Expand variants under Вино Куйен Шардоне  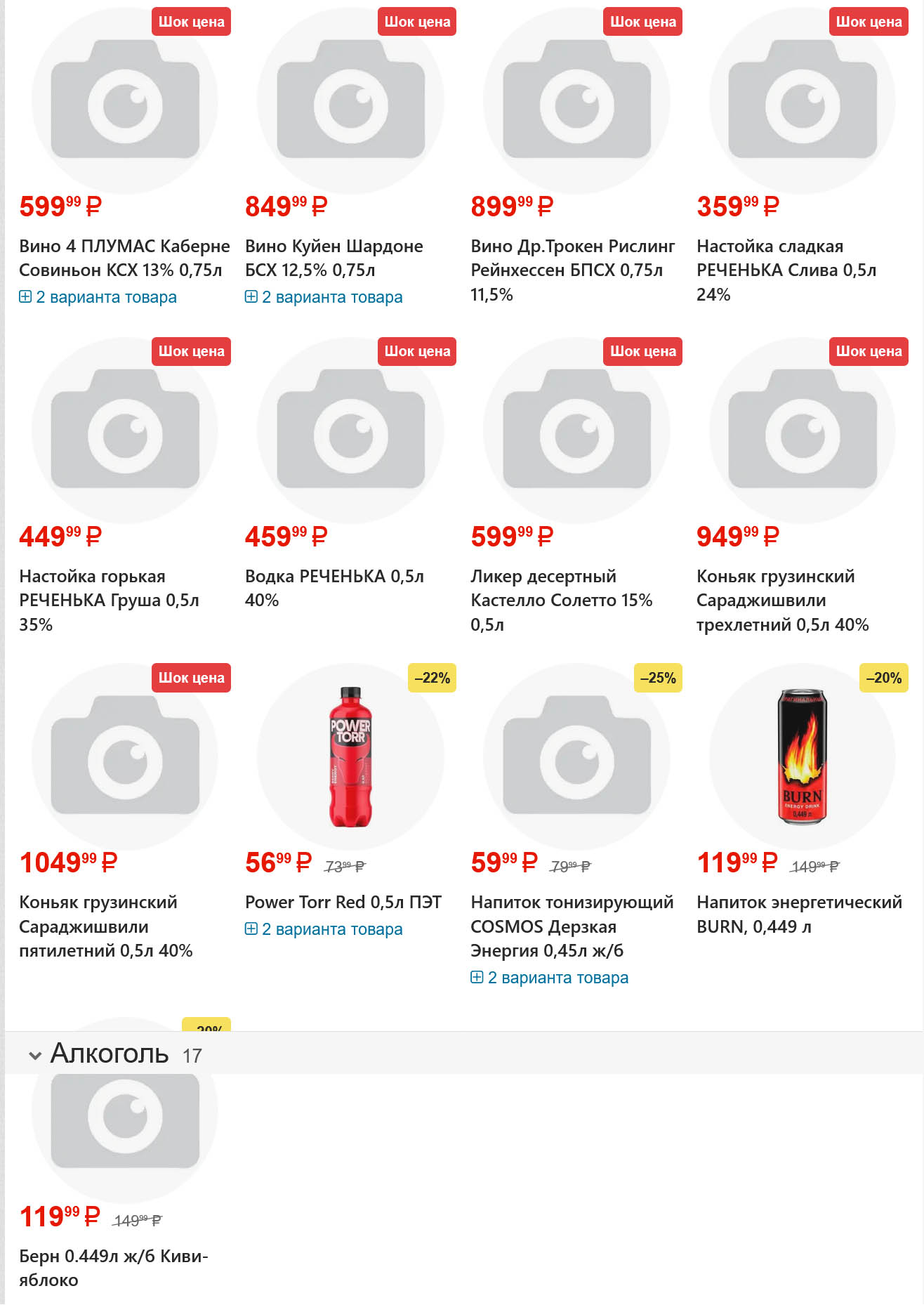pos(324,297)
